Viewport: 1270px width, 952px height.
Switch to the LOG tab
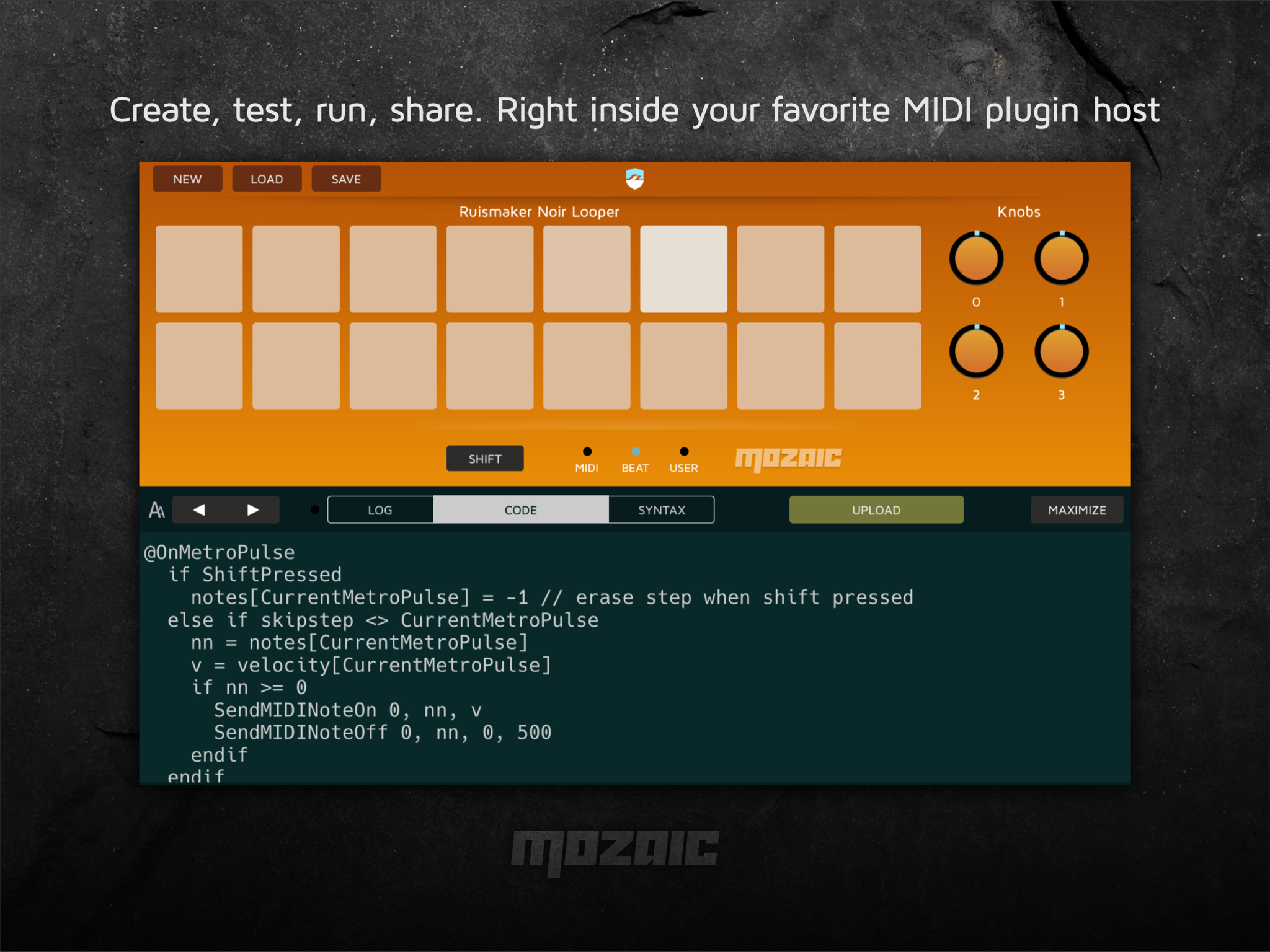click(x=380, y=509)
